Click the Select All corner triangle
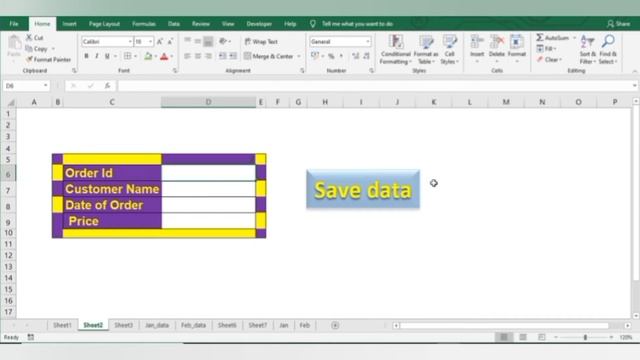This screenshot has height=360, width=640. pos(11,102)
